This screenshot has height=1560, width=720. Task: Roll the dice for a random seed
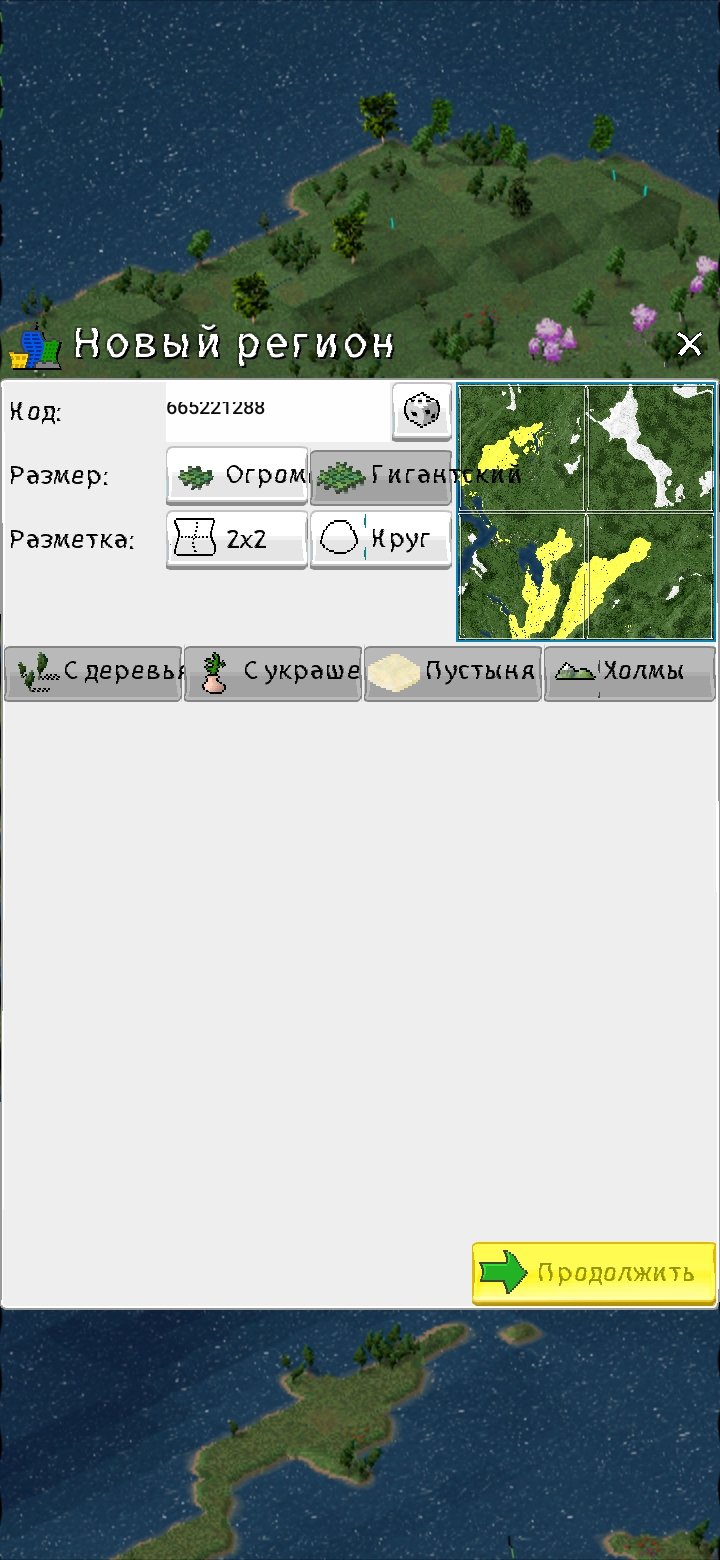tap(421, 411)
